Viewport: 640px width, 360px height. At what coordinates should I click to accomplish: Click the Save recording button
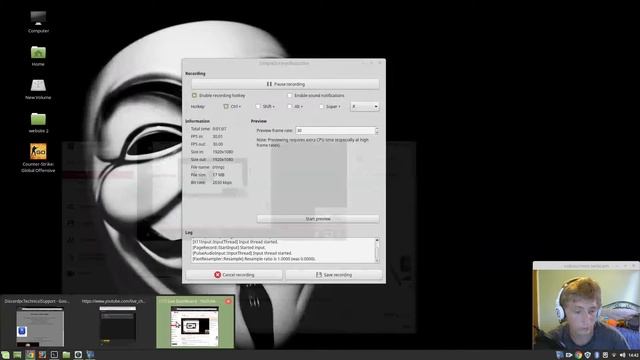334,275
